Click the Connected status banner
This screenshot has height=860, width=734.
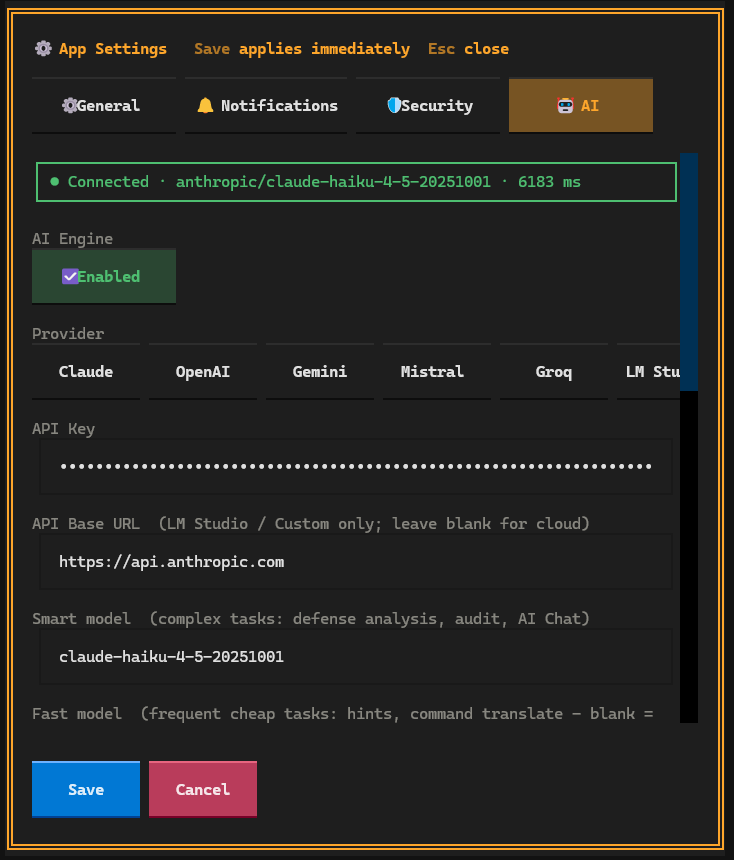pos(356,181)
